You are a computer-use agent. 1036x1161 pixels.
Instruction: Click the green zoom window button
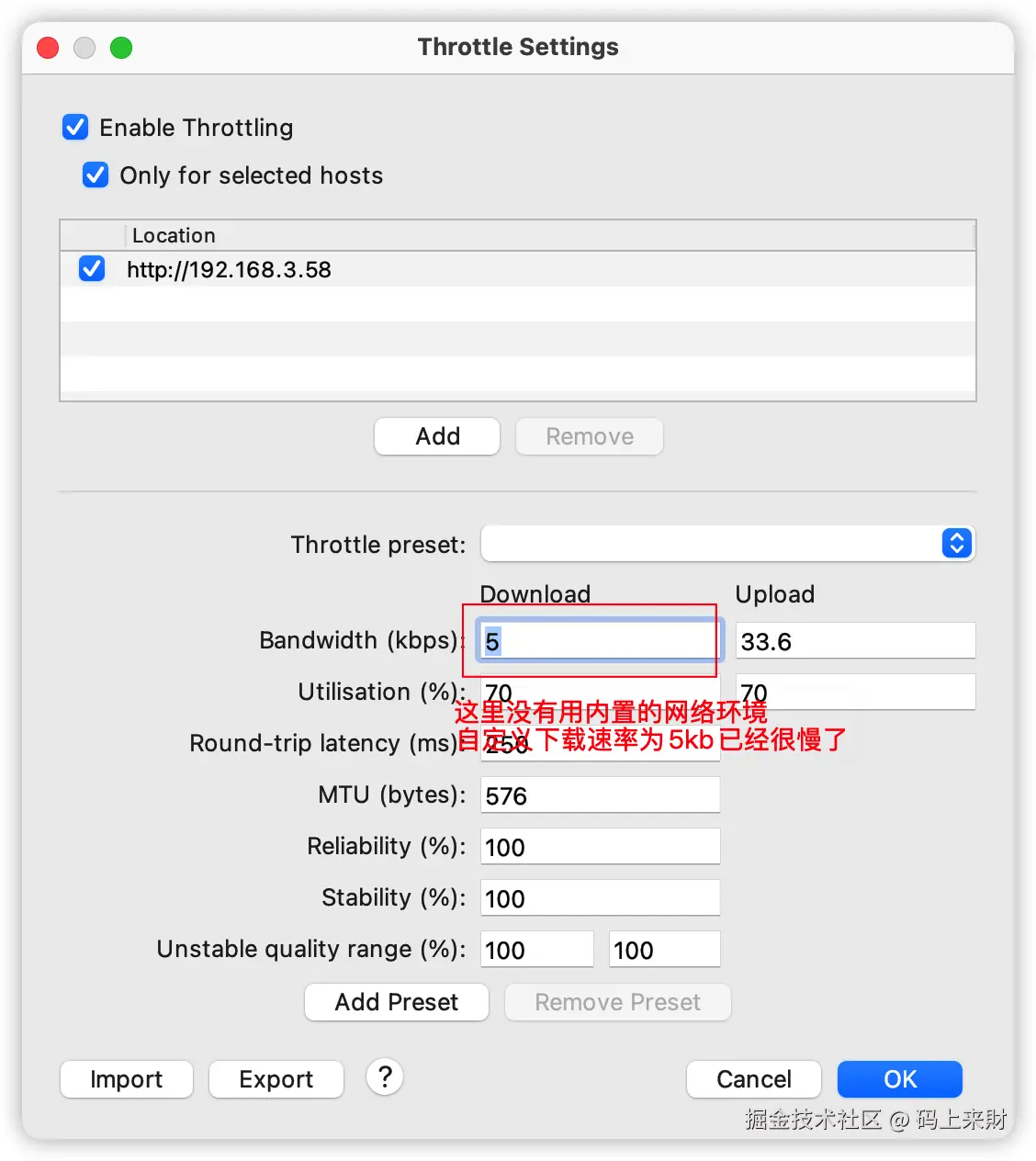(121, 48)
